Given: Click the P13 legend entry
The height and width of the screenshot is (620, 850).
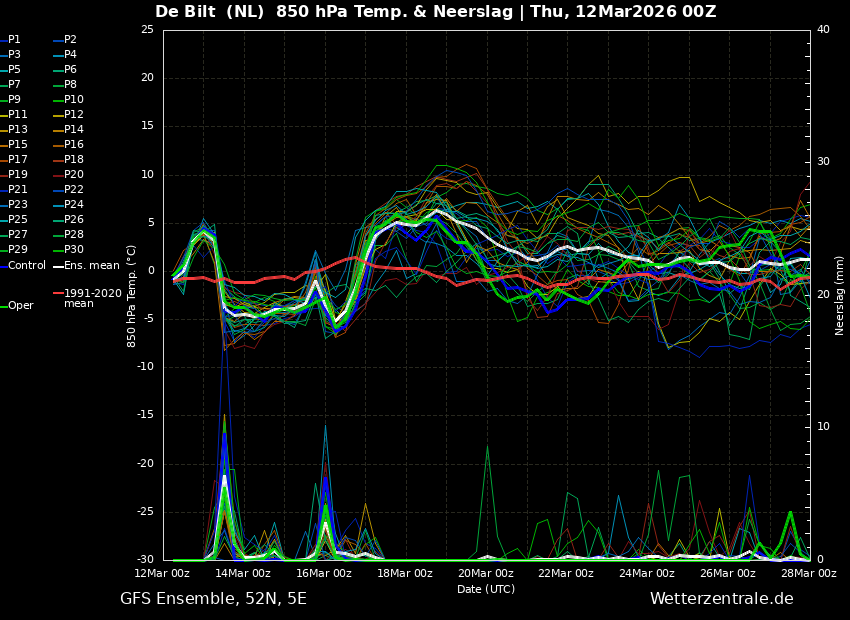Looking at the screenshot, I should pyautogui.click(x=18, y=130).
